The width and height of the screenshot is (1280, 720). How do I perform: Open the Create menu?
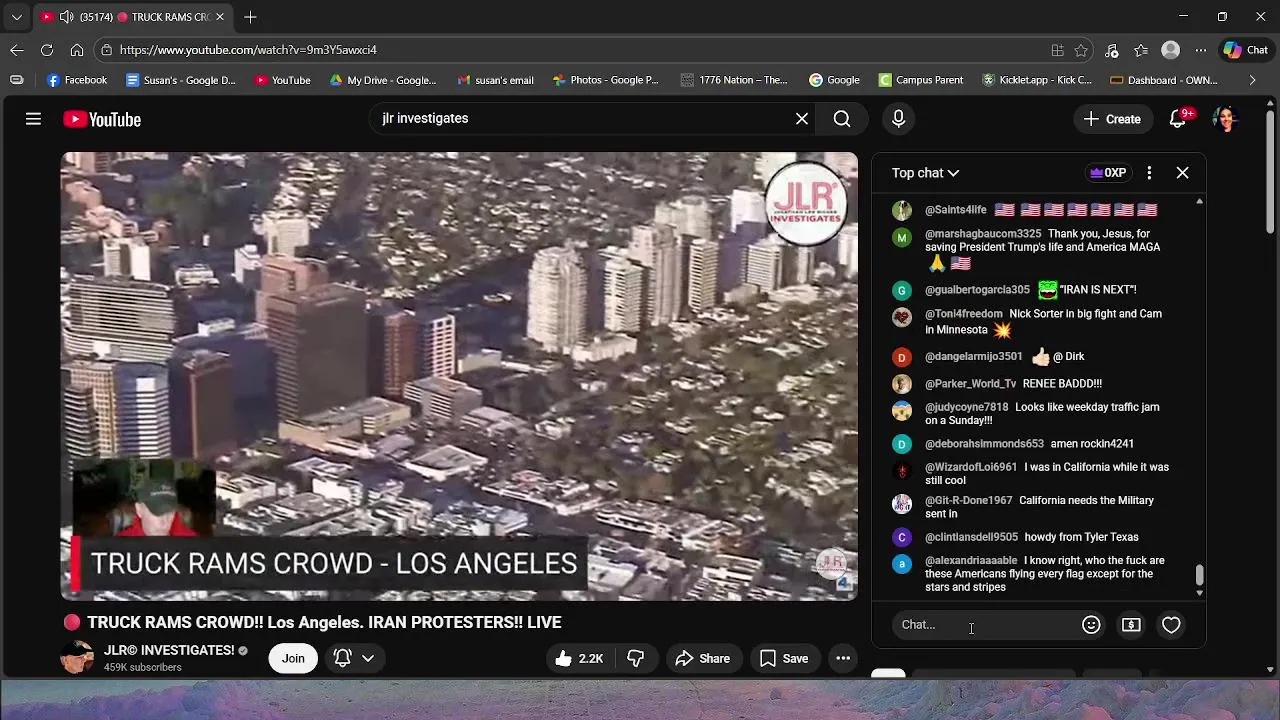click(x=1112, y=119)
